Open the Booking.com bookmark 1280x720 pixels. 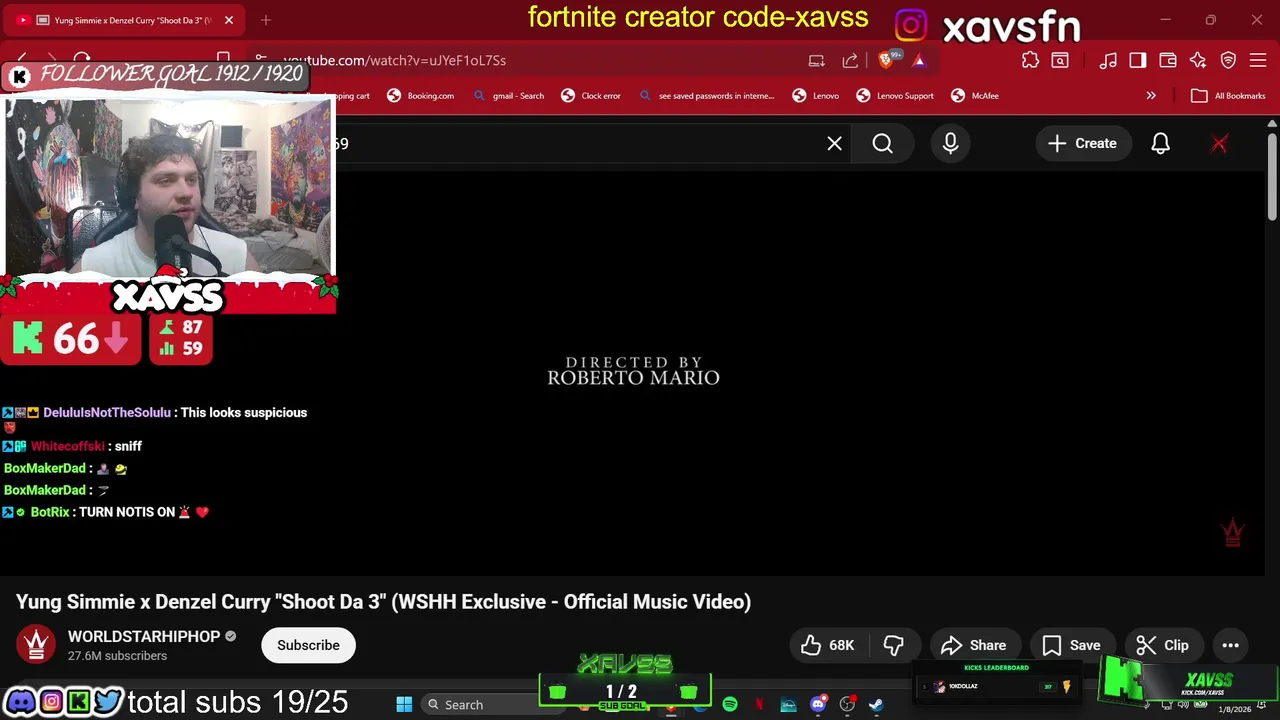(x=420, y=96)
